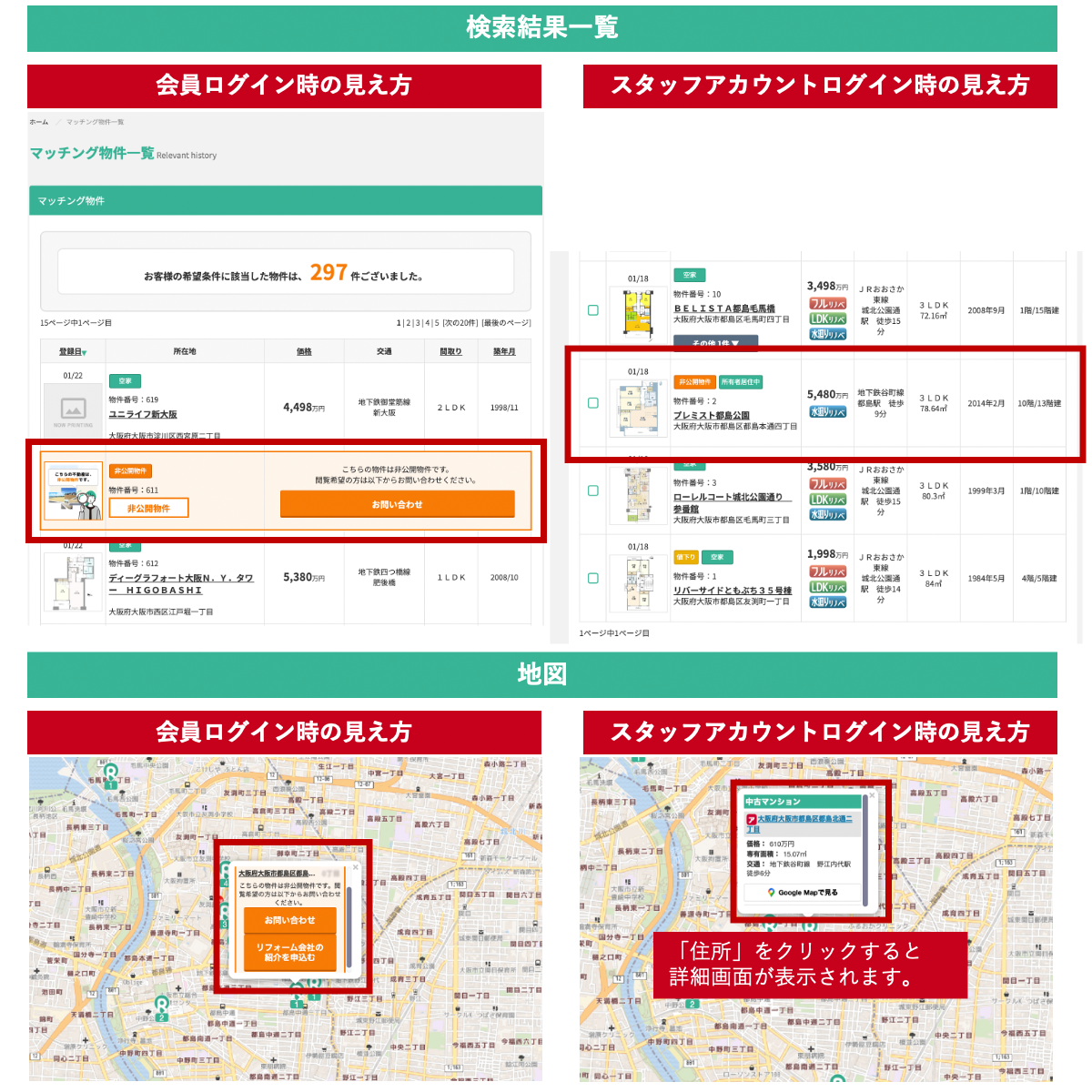1092x1092 pixels.
Task: Open ディーグラフォート大阪 HIGOBASHI property link
Action: (181, 583)
